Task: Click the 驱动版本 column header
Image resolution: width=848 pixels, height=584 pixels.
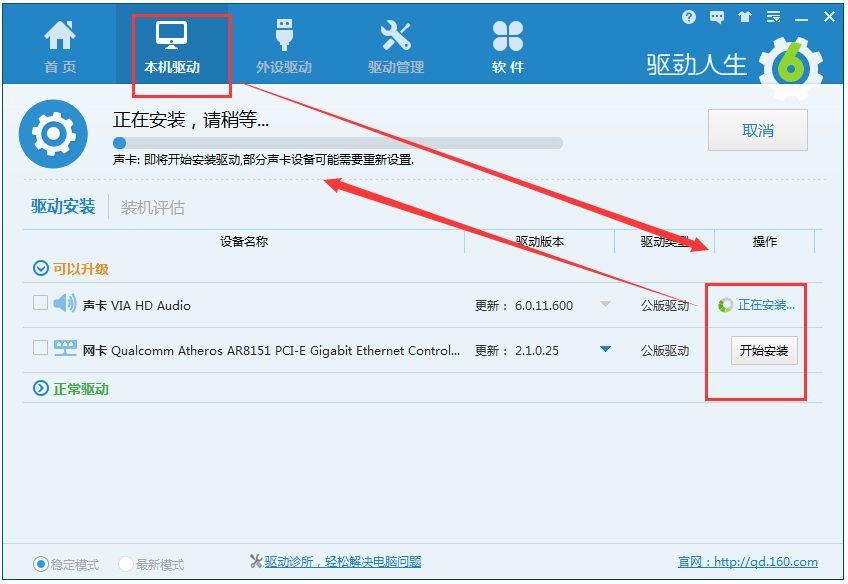Action: click(539, 241)
